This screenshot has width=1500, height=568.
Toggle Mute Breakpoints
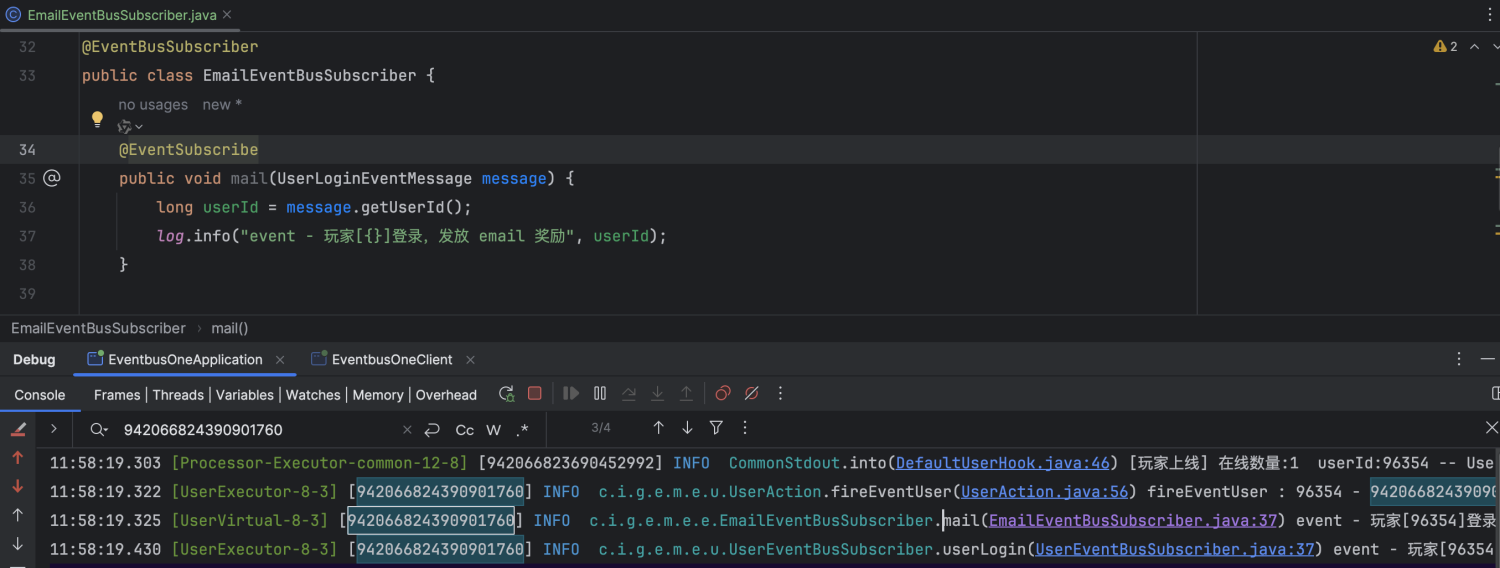(x=752, y=394)
